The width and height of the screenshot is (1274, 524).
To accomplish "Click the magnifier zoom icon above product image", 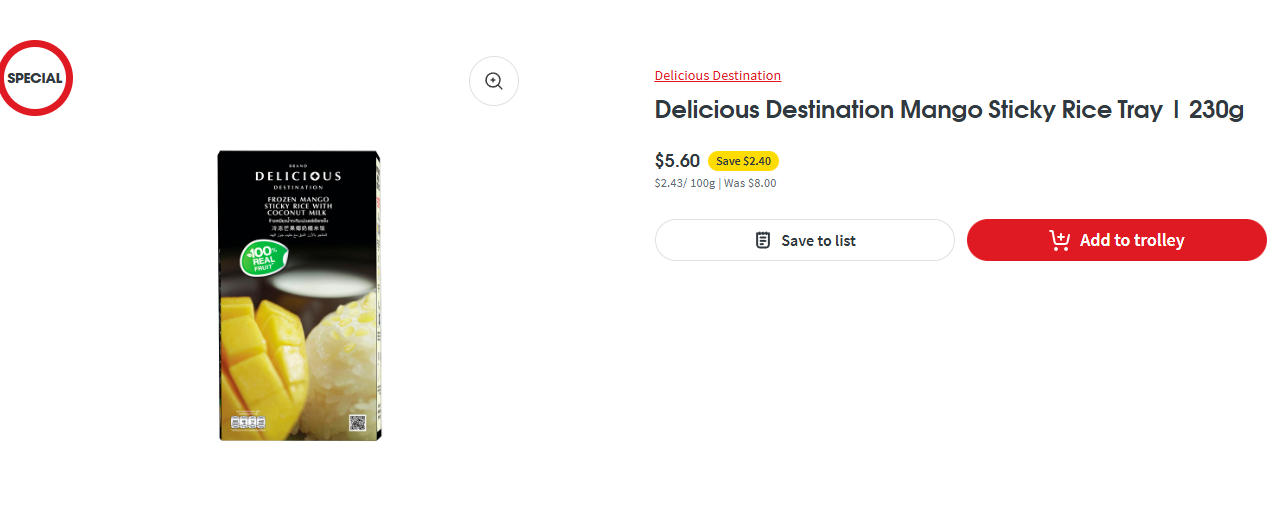I will pos(493,81).
